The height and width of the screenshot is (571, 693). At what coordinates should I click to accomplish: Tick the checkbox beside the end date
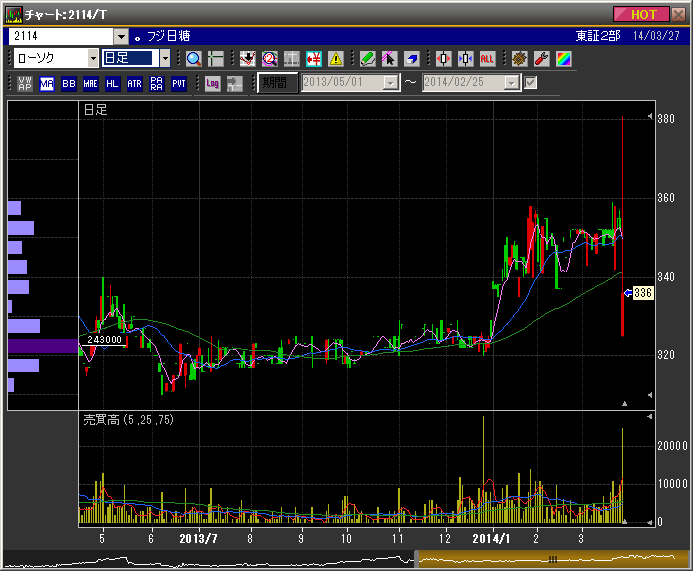pos(531,83)
